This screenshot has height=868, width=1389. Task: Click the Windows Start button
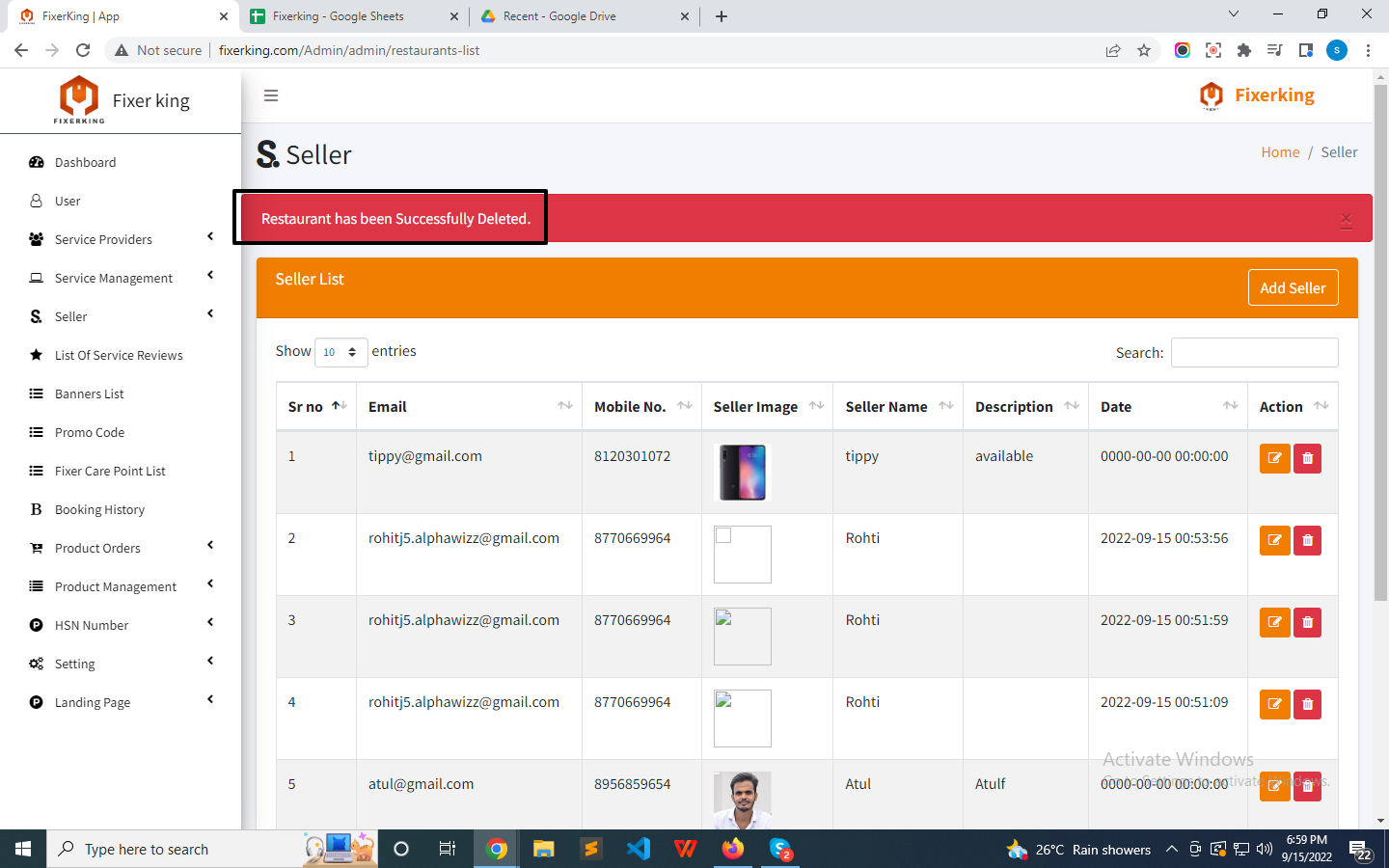tap(23, 849)
